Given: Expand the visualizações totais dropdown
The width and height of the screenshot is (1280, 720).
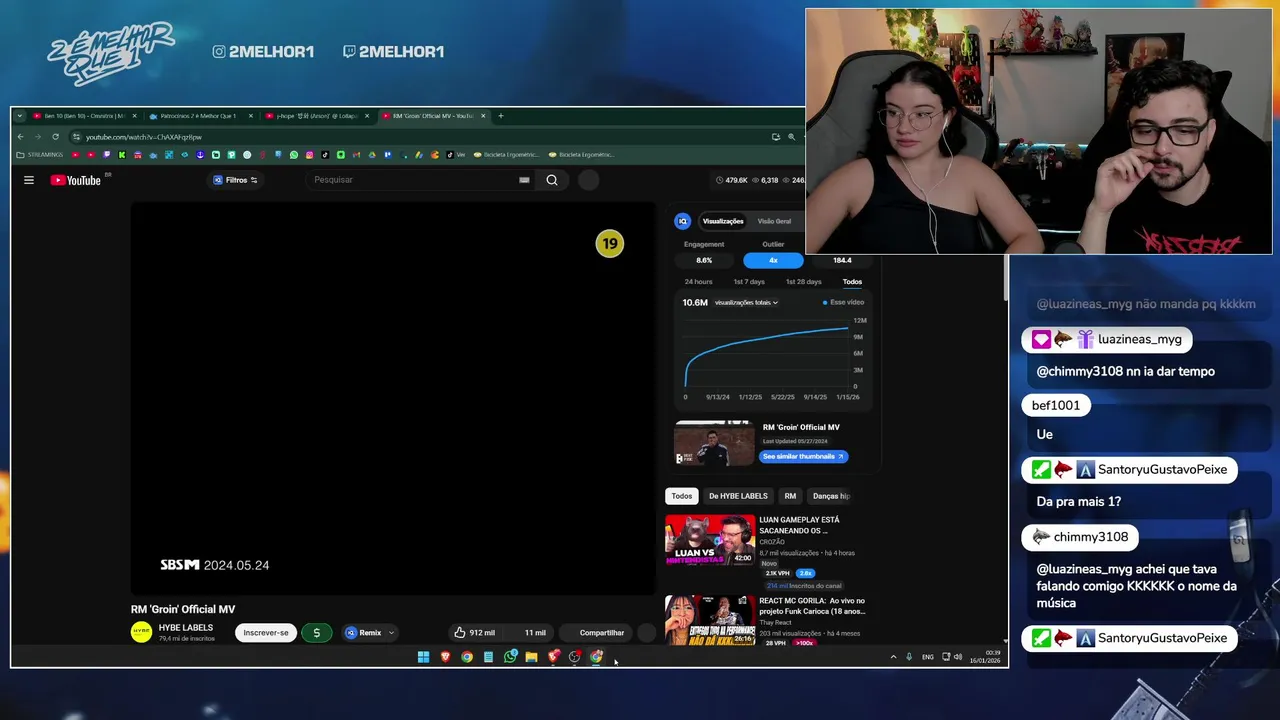Looking at the screenshot, I should coord(746,302).
